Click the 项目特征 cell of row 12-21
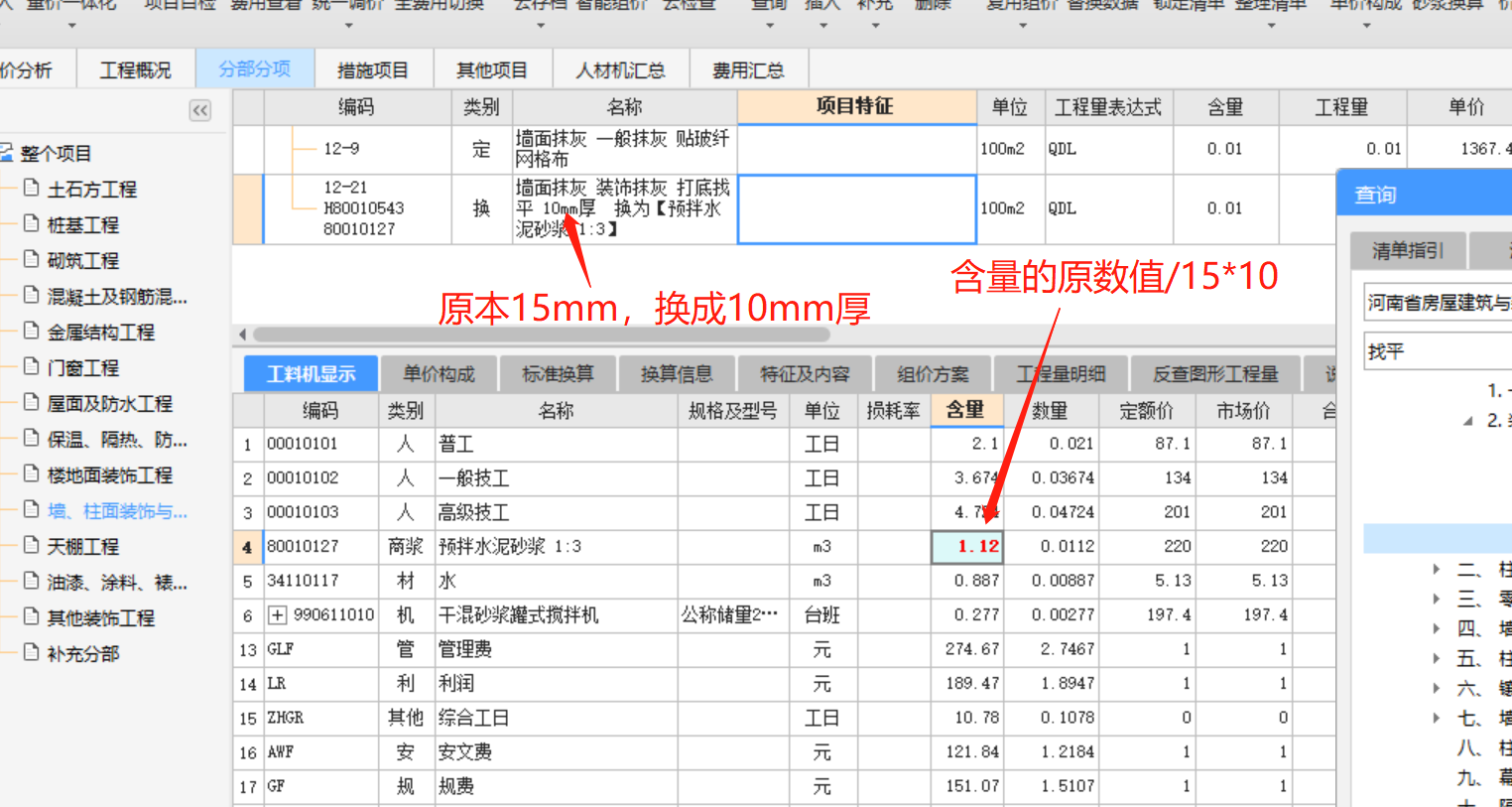1512x807 pixels. tap(857, 208)
